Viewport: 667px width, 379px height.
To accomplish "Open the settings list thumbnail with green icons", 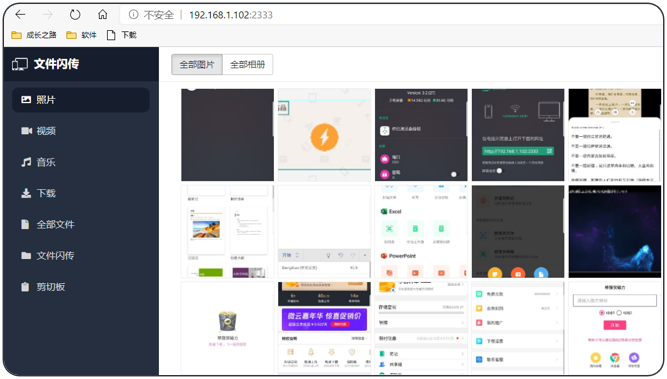I will pos(518,328).
